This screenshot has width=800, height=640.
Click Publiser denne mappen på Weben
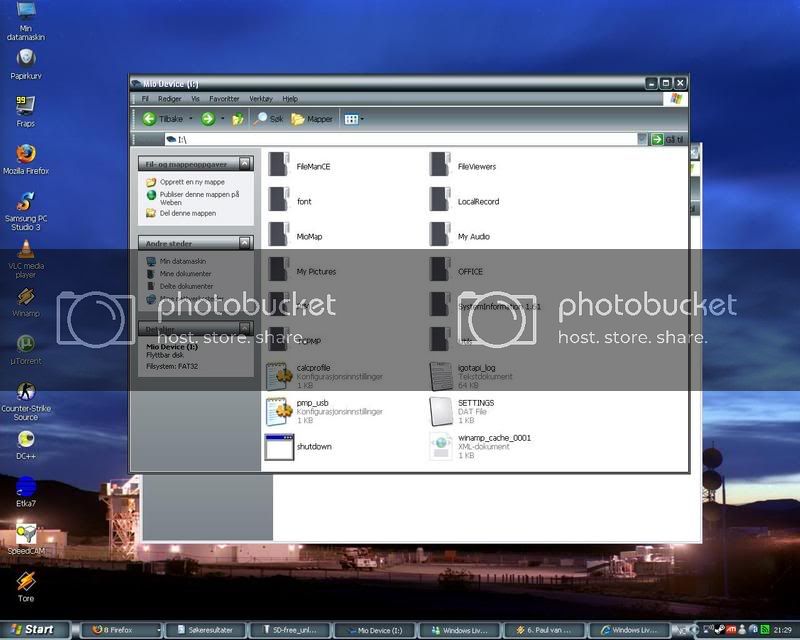pyautogui.click(x=193, y=198)
